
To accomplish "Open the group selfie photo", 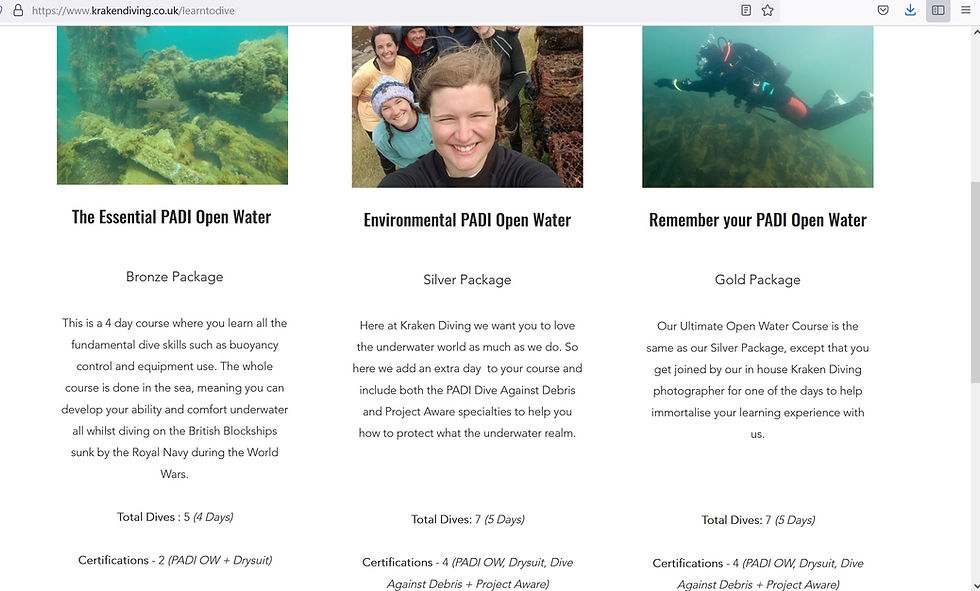I will tap(468, 107).
